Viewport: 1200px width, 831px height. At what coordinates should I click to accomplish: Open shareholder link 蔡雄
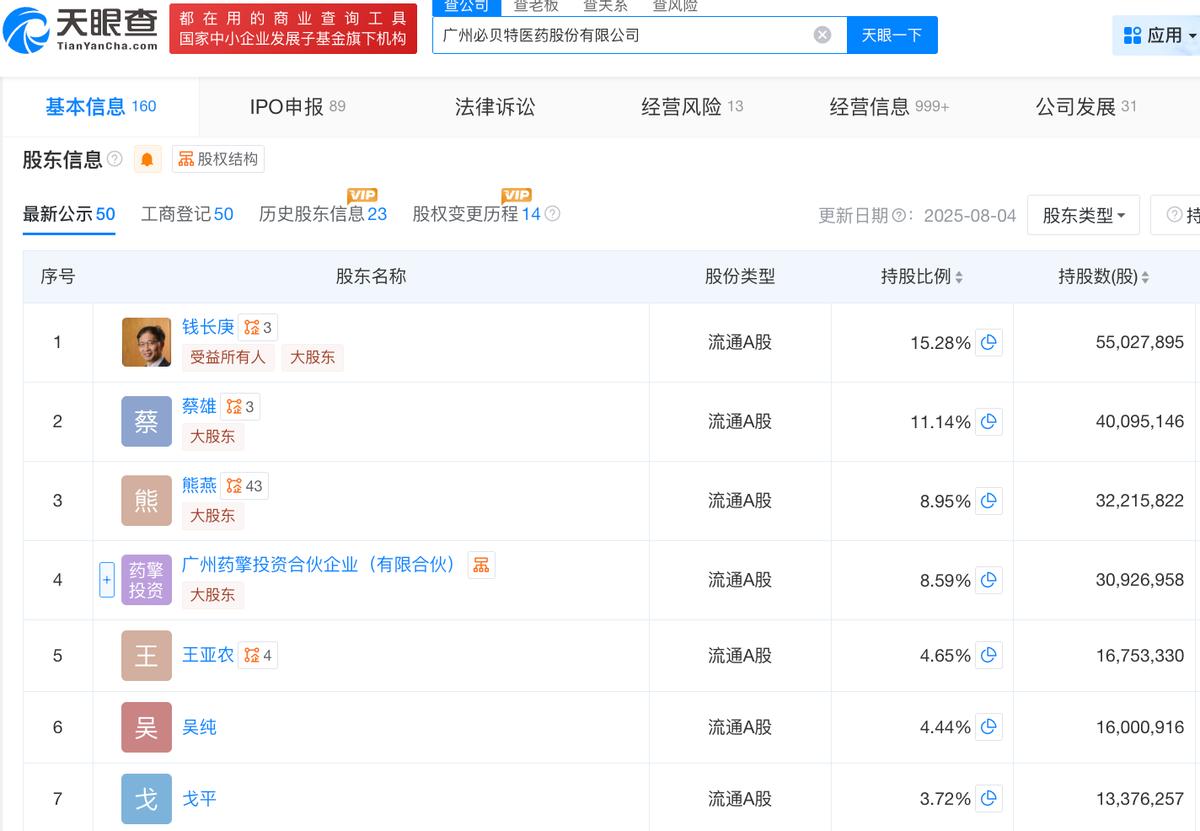[x=199, y=406]
